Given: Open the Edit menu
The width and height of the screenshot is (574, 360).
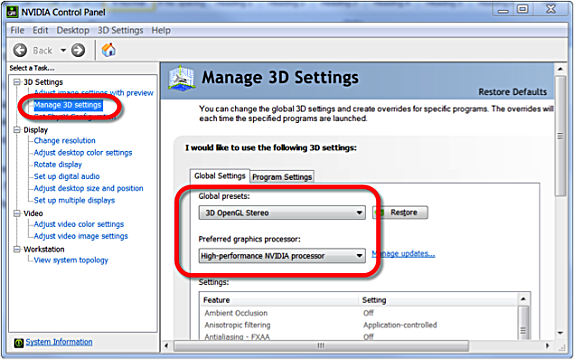Looking at the screenshot, I should point(40,30).
